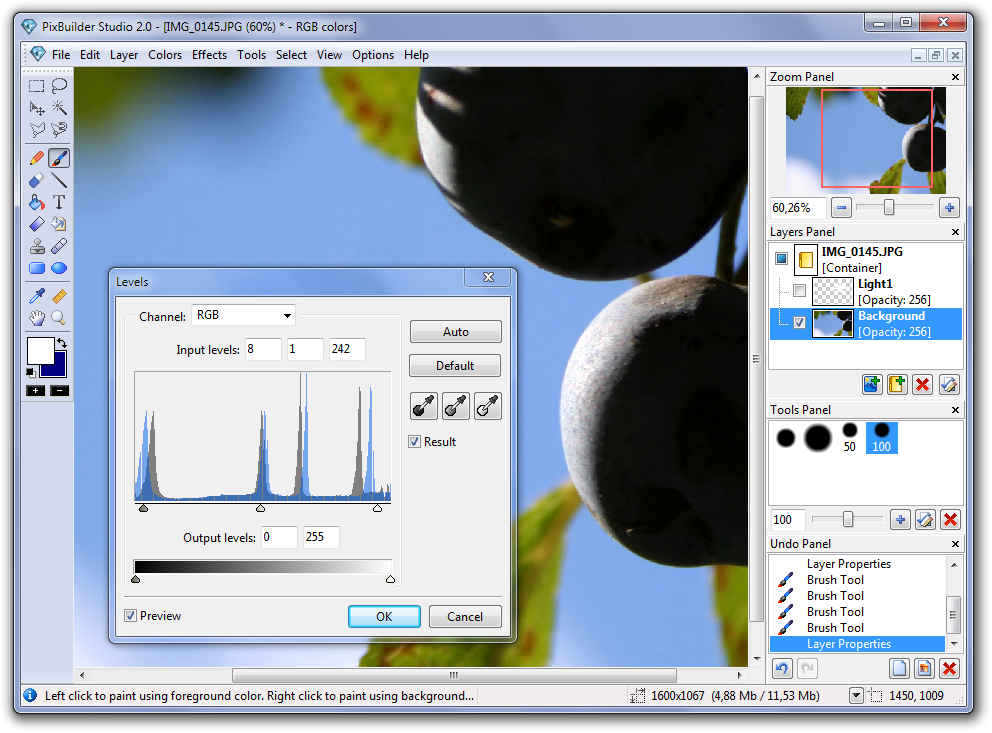Uncheck the Result checkbox in Levels

[415, 442]
